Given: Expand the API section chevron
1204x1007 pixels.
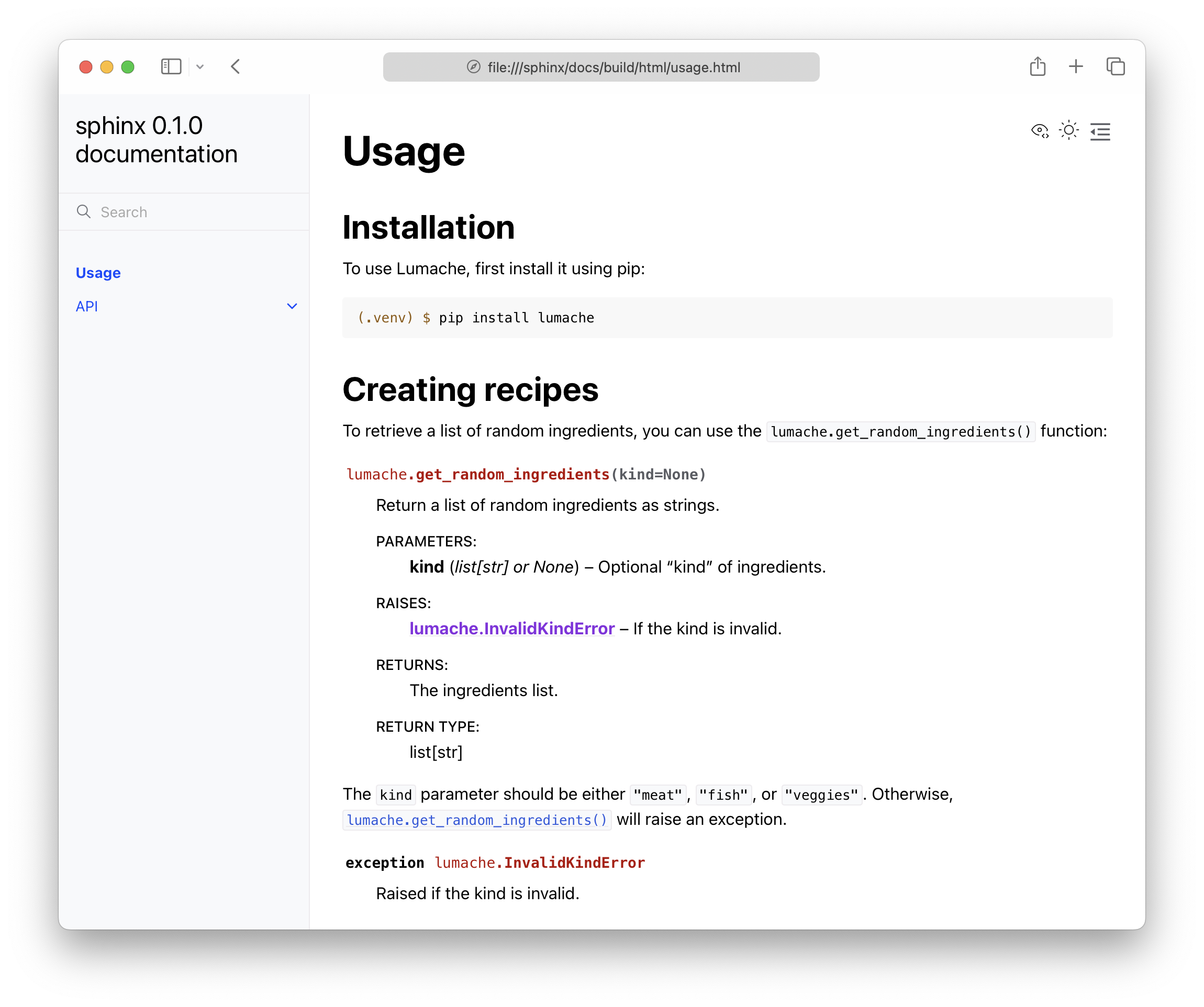Looking at the screenshot, I should [292, 306].
